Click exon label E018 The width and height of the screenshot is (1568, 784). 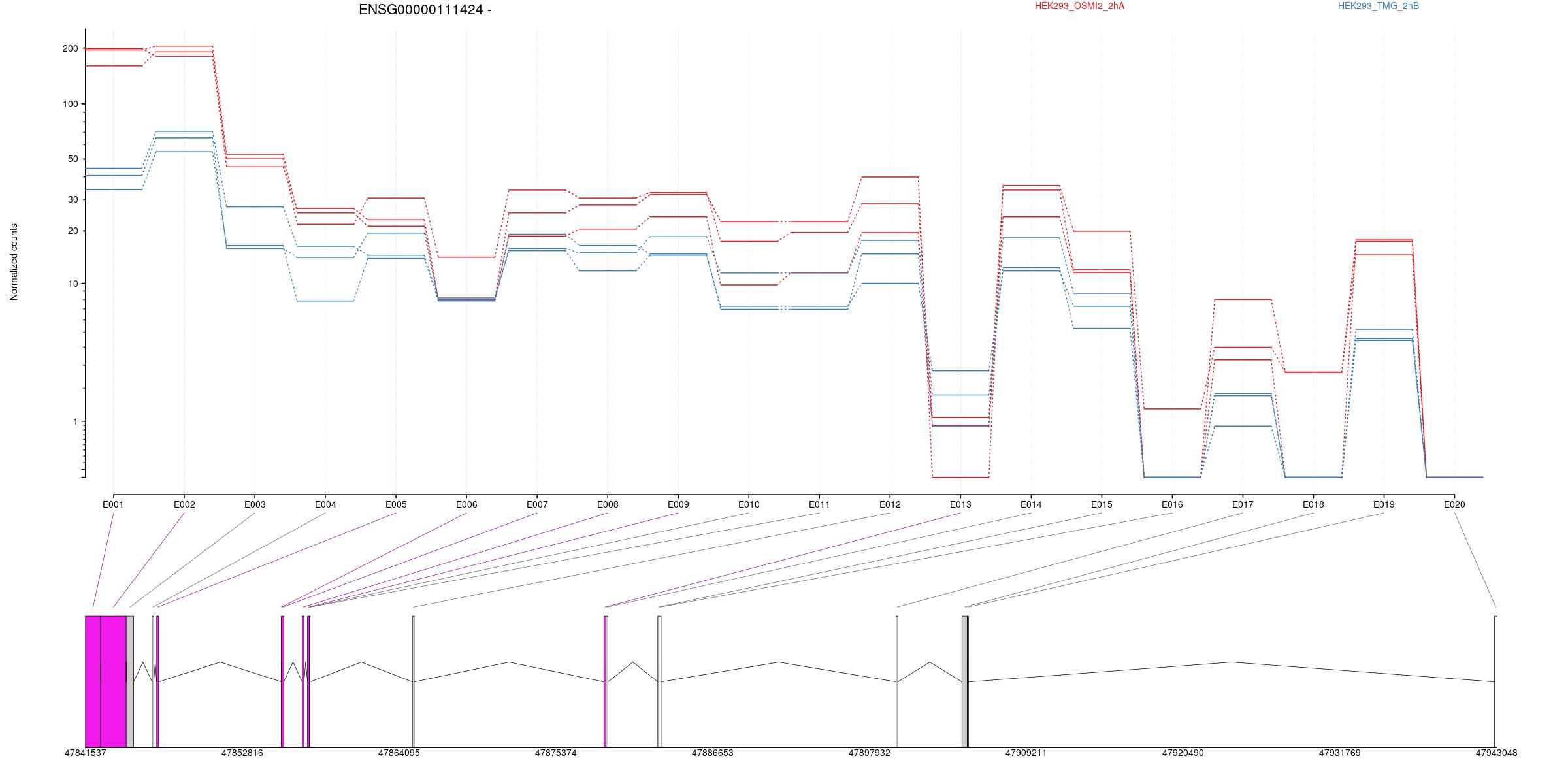pyautogui.click(x=1313, y=504)
